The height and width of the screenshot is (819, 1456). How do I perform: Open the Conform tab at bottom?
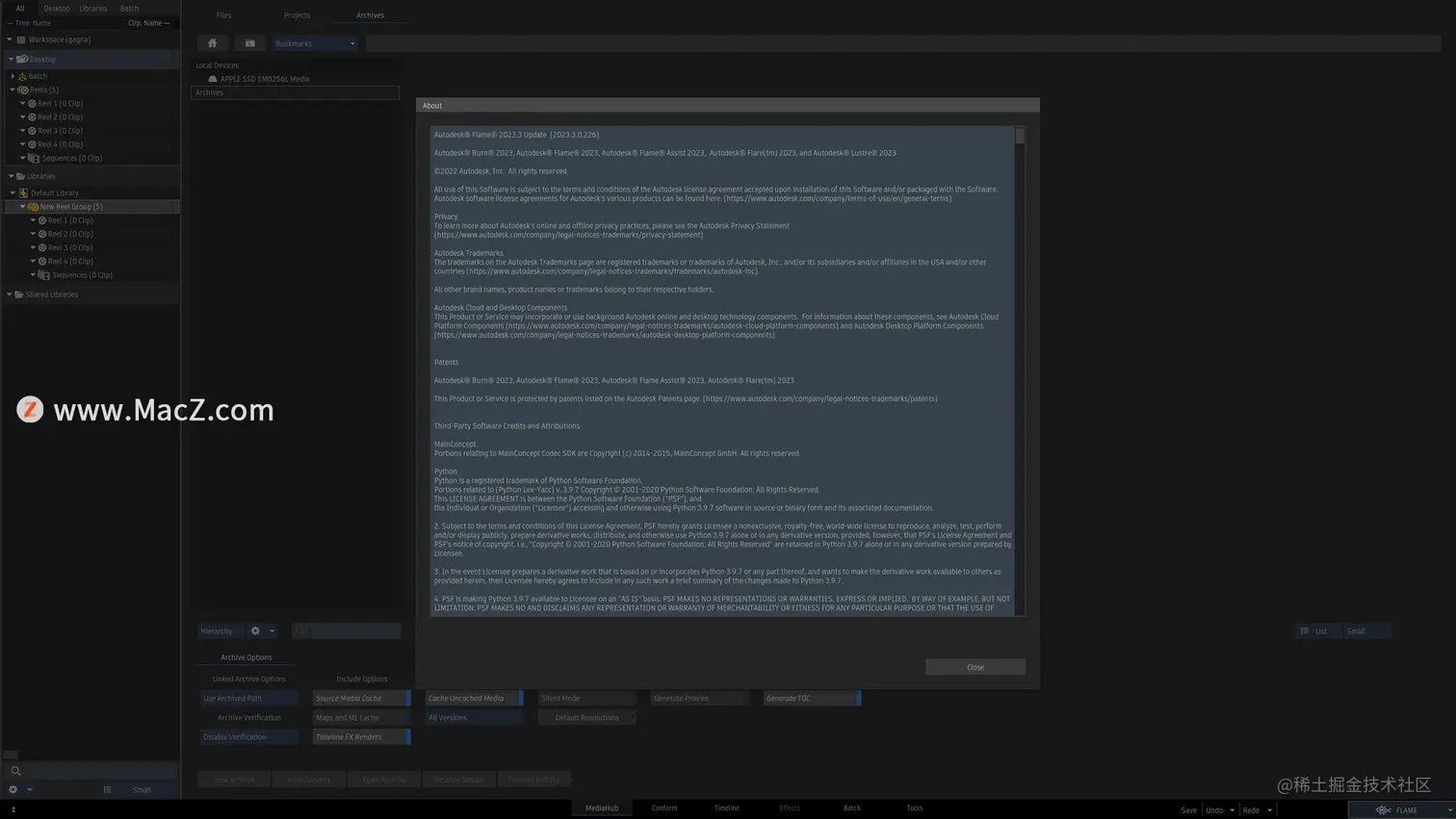point(664,808)
